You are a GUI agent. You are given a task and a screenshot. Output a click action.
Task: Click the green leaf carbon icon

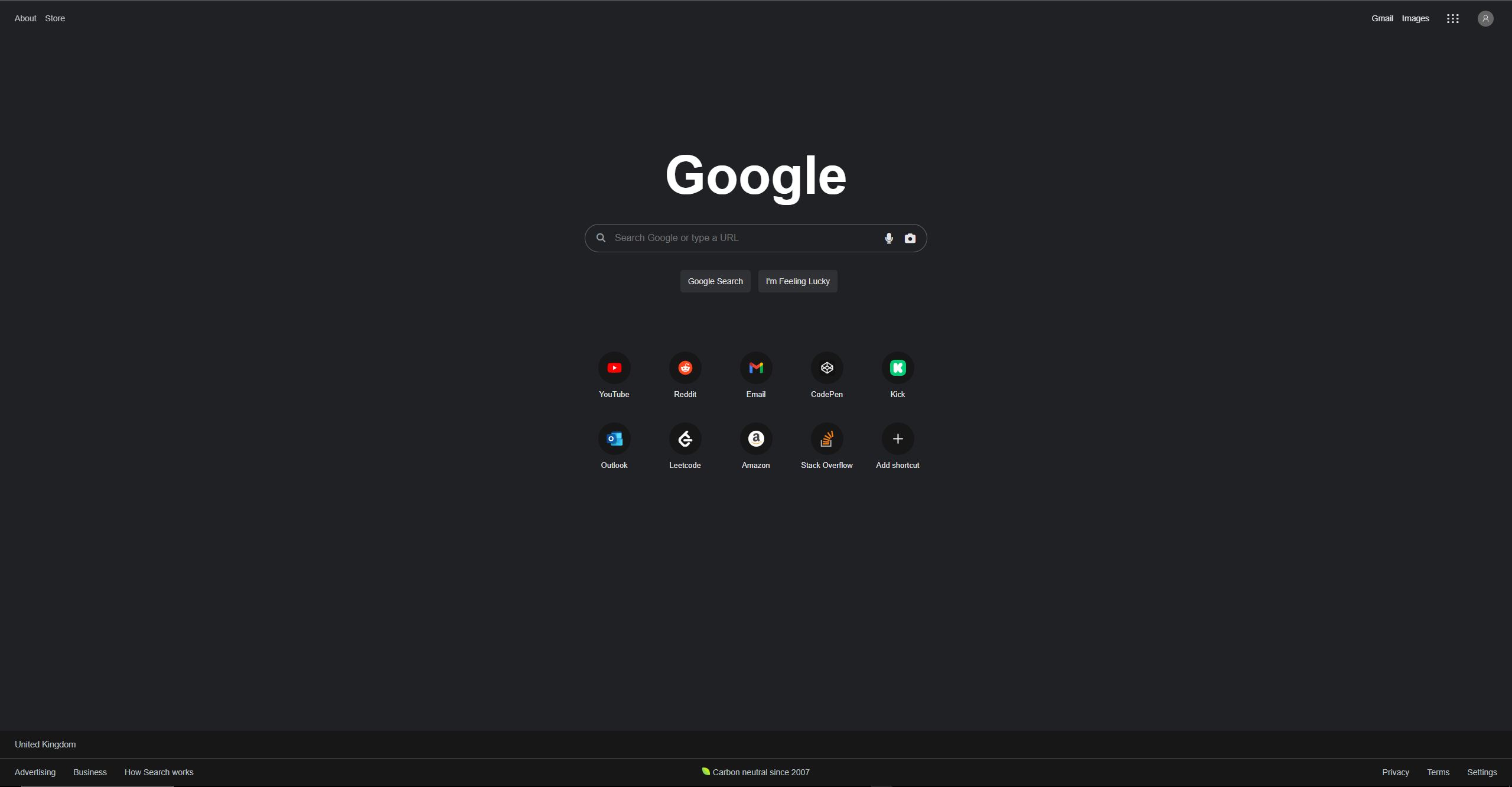click(x=705, y=771)
